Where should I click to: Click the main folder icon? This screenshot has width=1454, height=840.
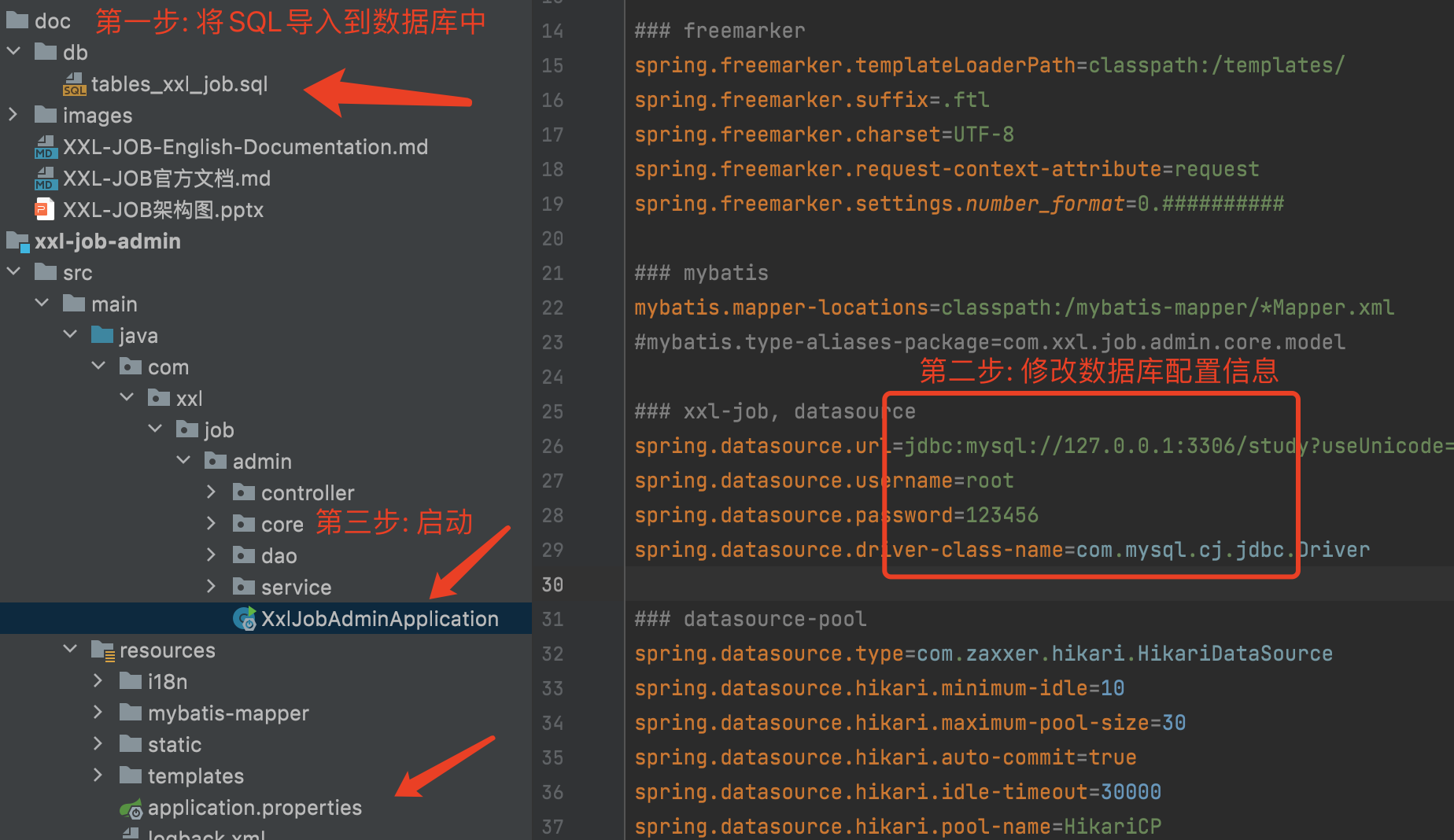tap(74, 304)
